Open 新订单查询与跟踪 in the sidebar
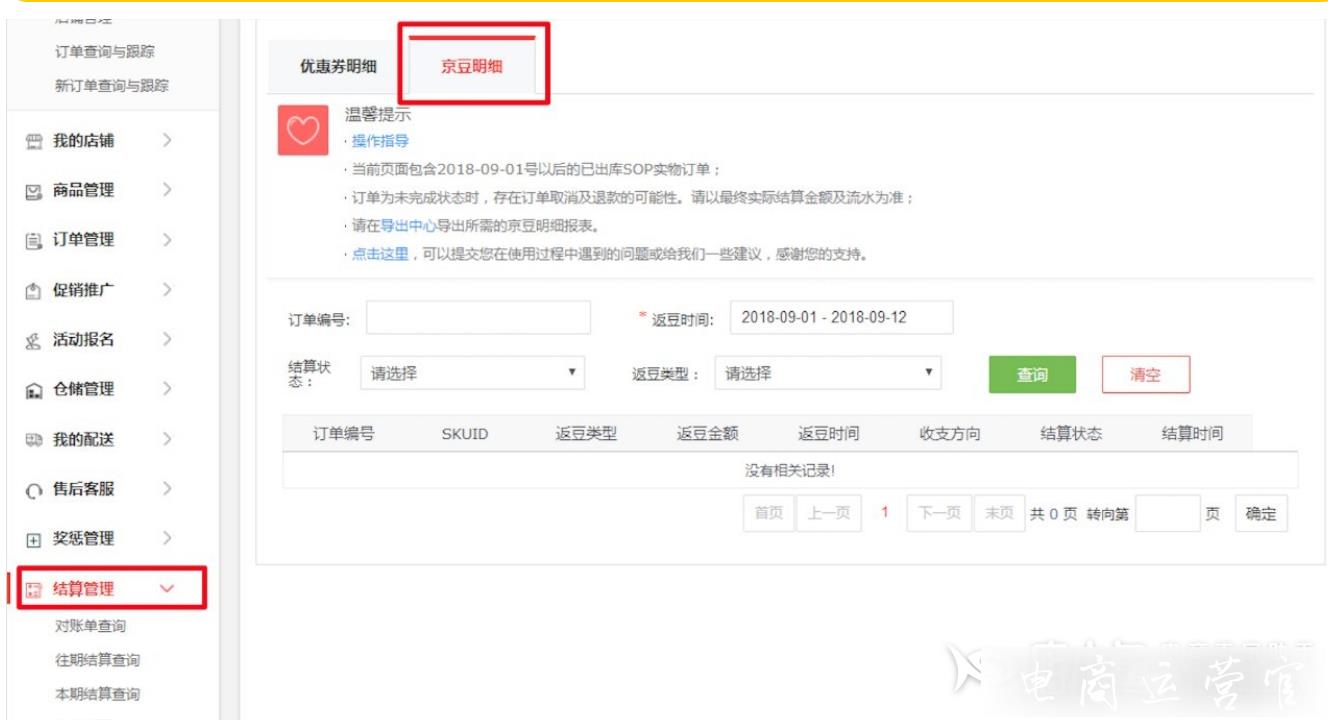 [112, 86]
